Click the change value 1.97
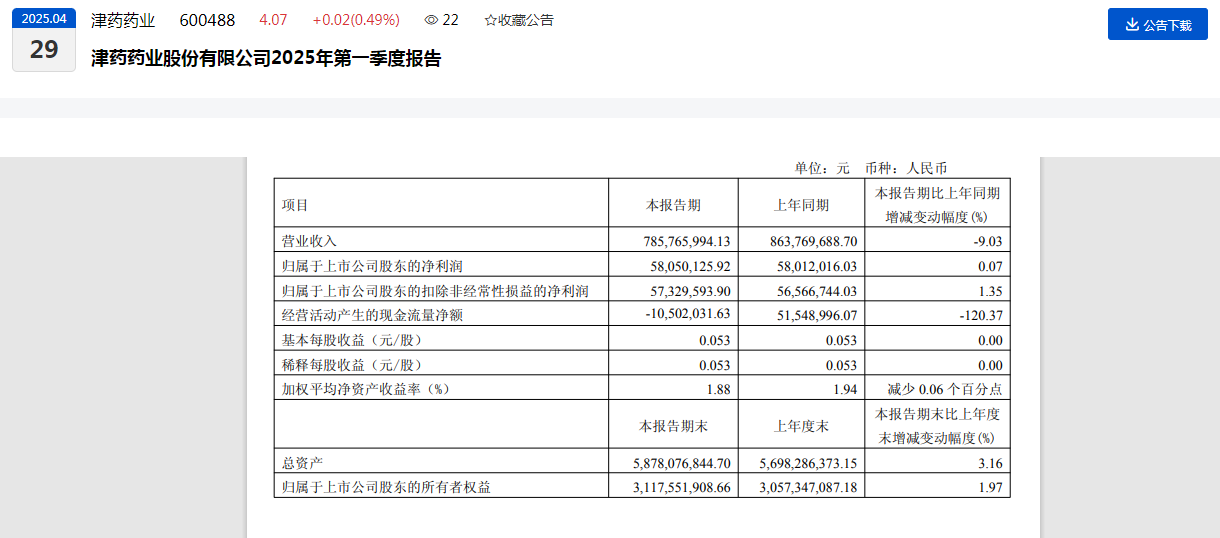 pyautogui.click(x=991, y=487)
